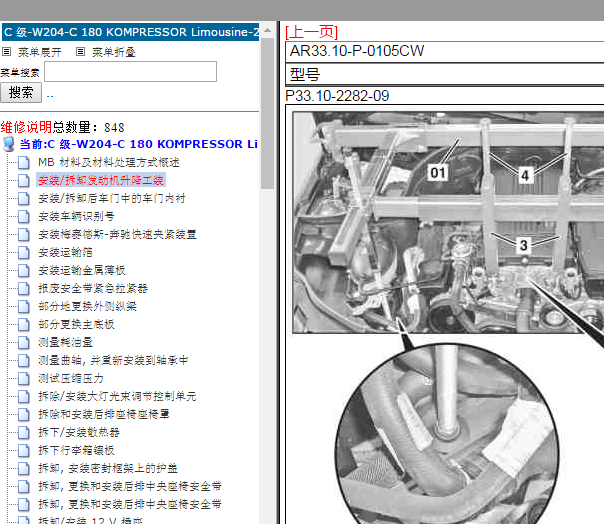Focus the 菜单搜索 search input field
604x524 pixels.
point(131,72)
